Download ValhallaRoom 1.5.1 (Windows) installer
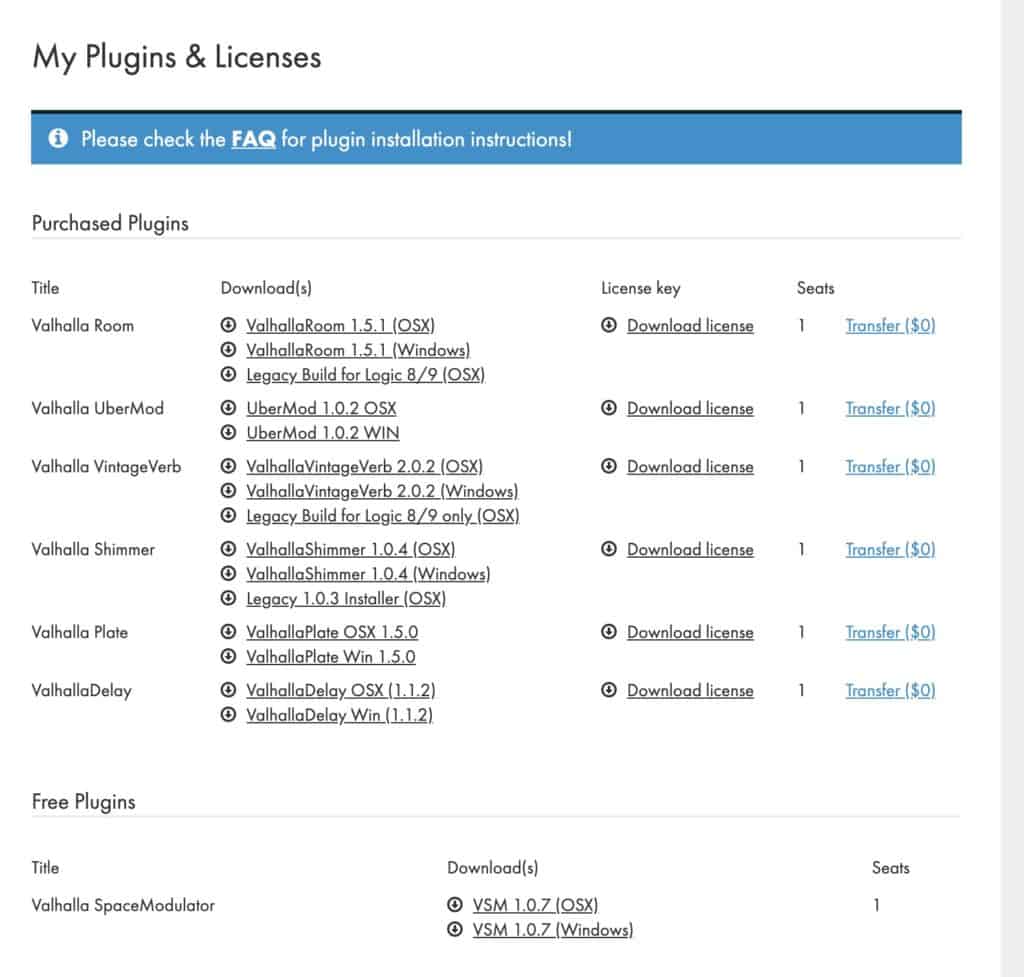The height and width of the screenshot is (977, 1024). click(x=358, y=350)
